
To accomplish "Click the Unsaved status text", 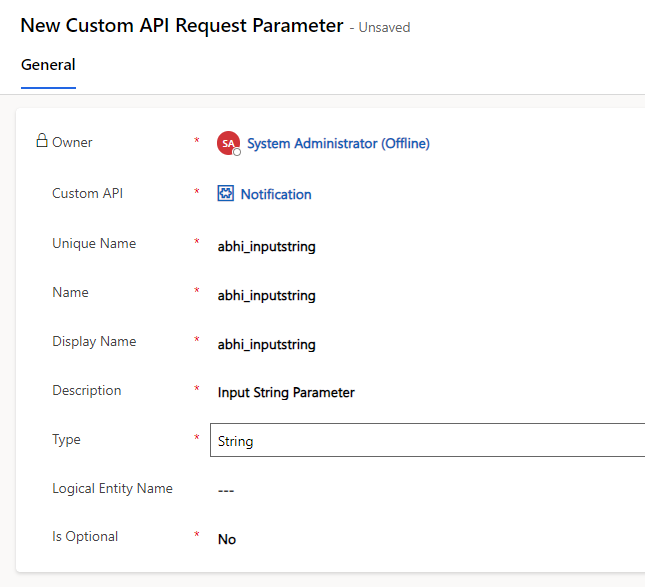I will point(384,28).
